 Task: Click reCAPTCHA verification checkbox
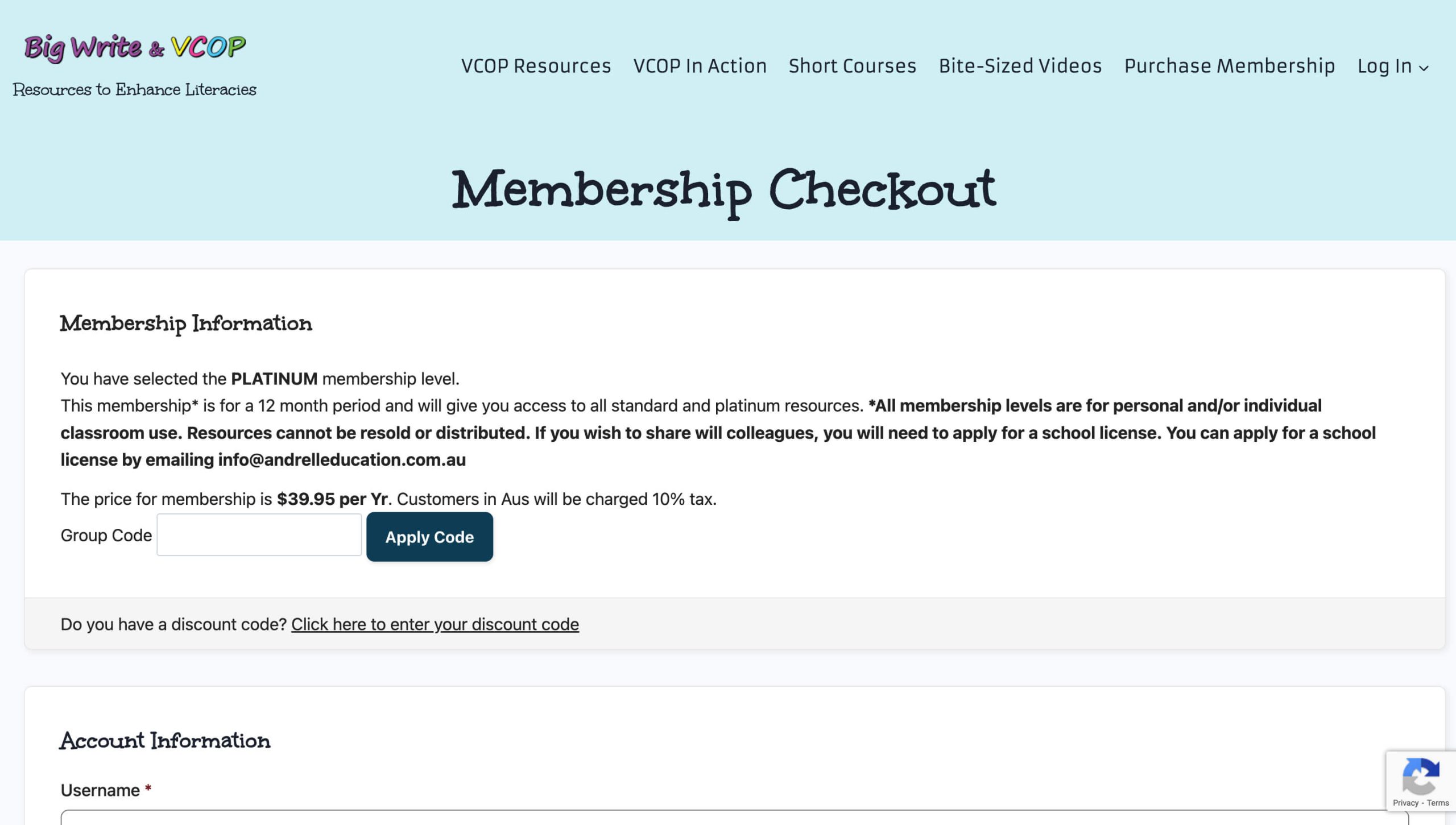[1421, 781]
